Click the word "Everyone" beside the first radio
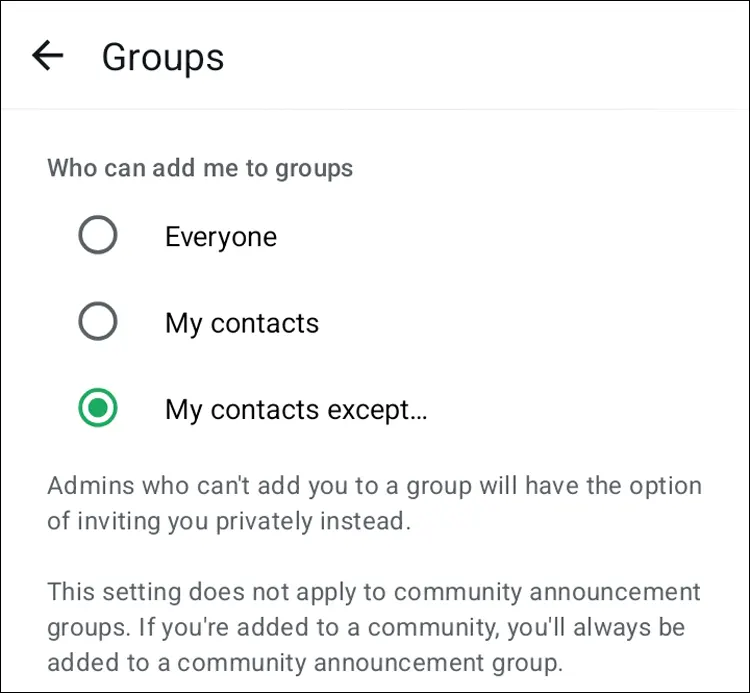 coord(221,237)
